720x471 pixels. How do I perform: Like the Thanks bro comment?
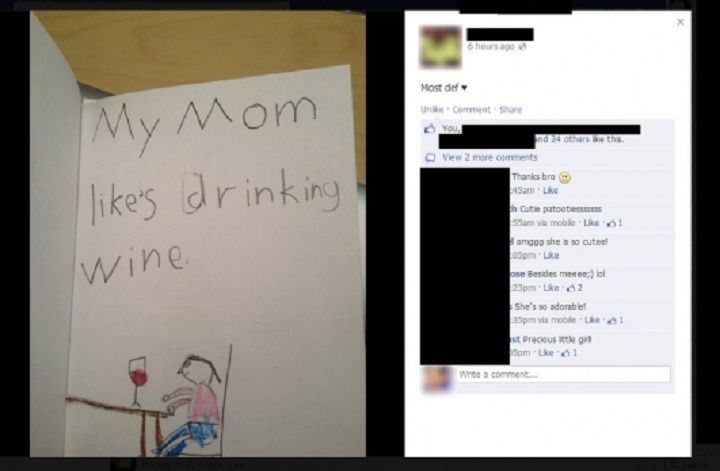pos(550,190)
